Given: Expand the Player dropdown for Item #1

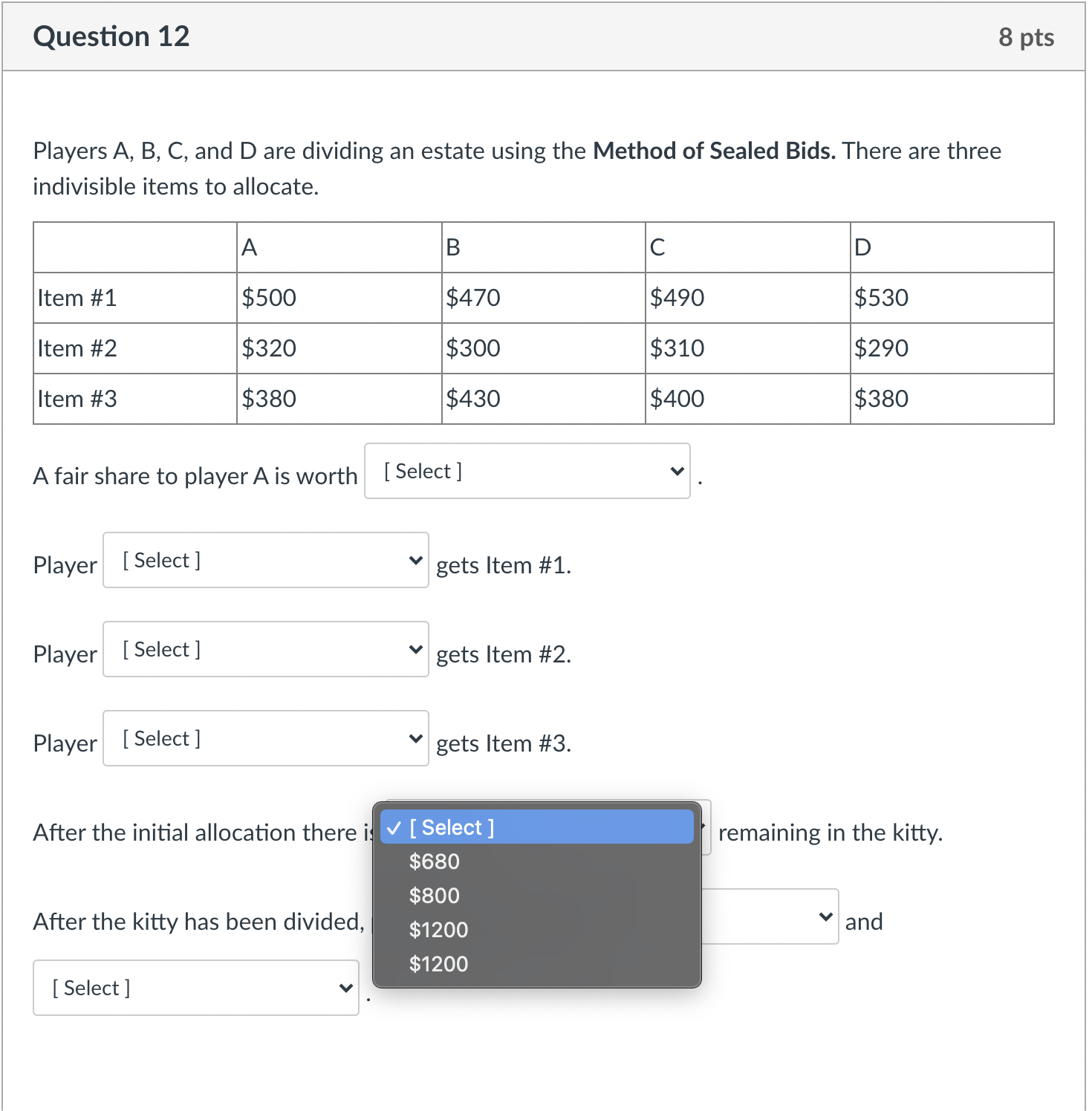Looking at the screenshot, I should pos(265,559).
